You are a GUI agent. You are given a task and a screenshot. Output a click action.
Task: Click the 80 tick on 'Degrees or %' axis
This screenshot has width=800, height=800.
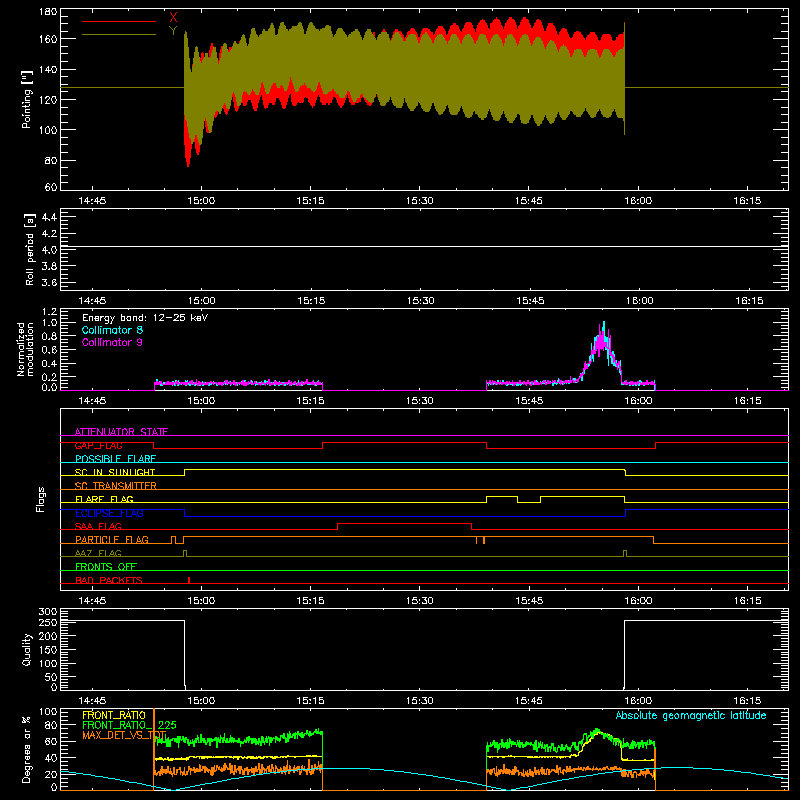pos(51,725)
